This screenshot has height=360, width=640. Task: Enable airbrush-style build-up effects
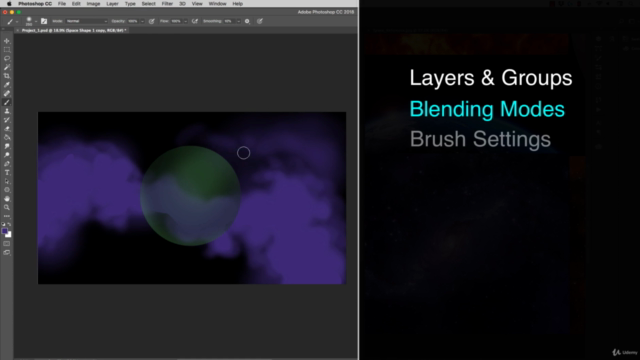click(x=195, y=21)
